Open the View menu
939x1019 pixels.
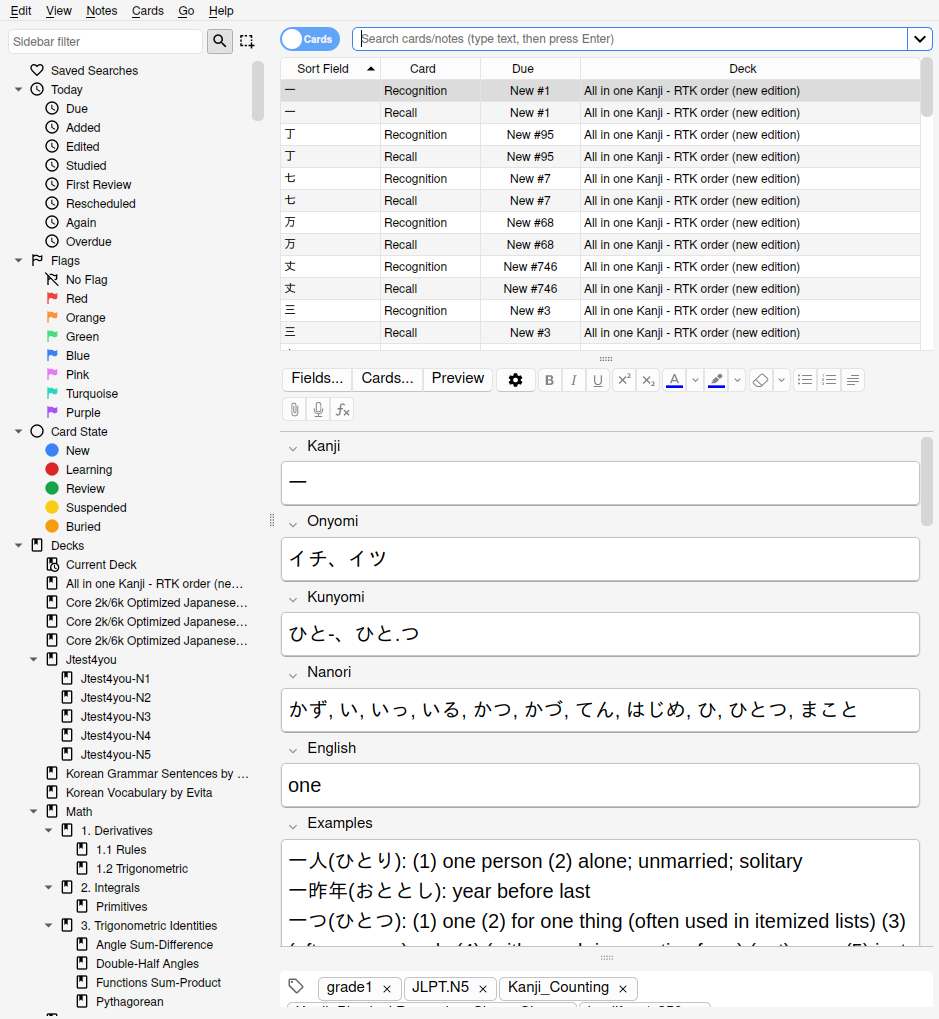pos(58,11)
